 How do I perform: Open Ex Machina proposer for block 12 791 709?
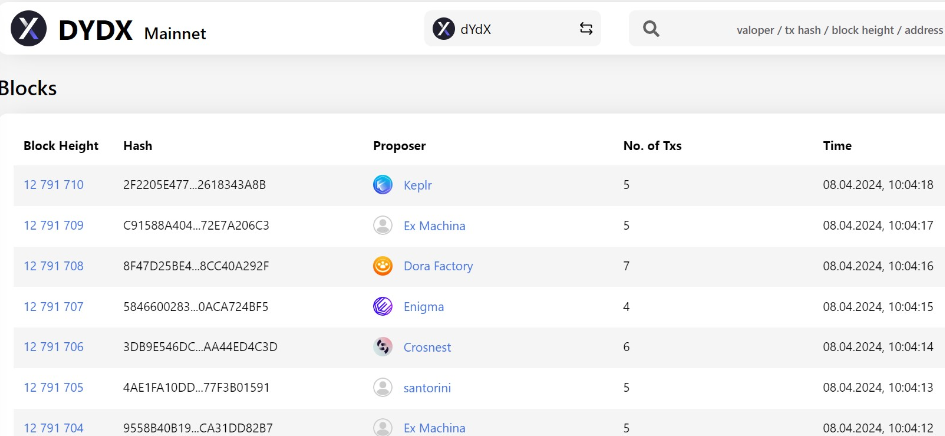[x=435, y=226]
